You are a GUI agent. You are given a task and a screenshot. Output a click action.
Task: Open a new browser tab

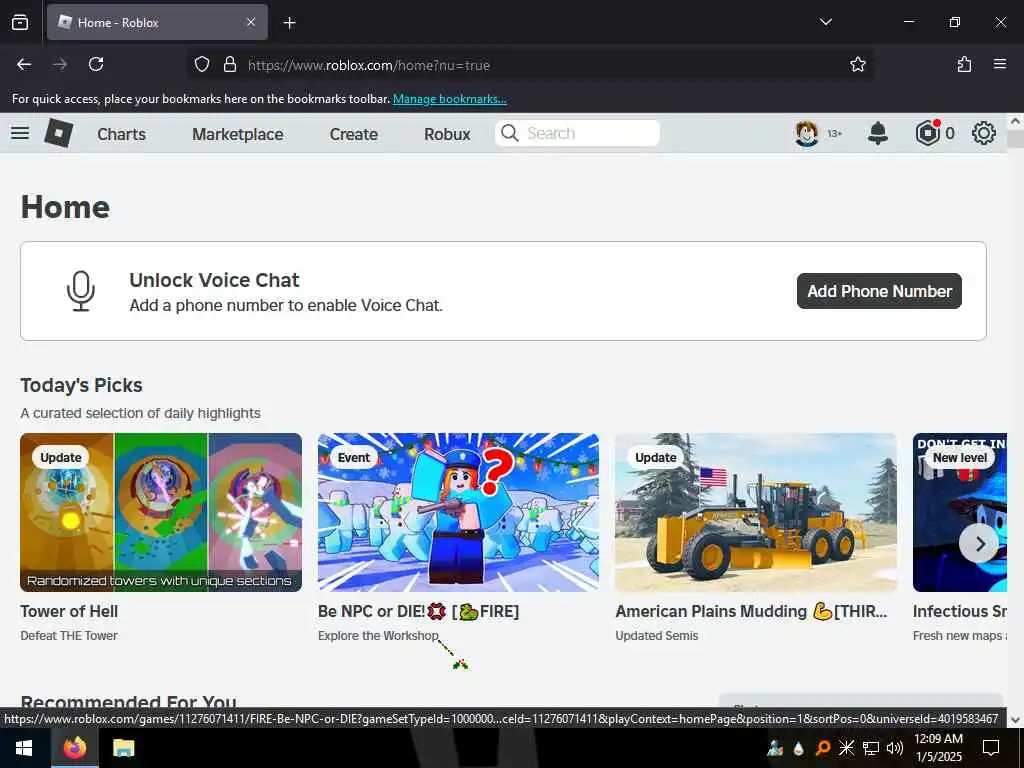[289, 23]
